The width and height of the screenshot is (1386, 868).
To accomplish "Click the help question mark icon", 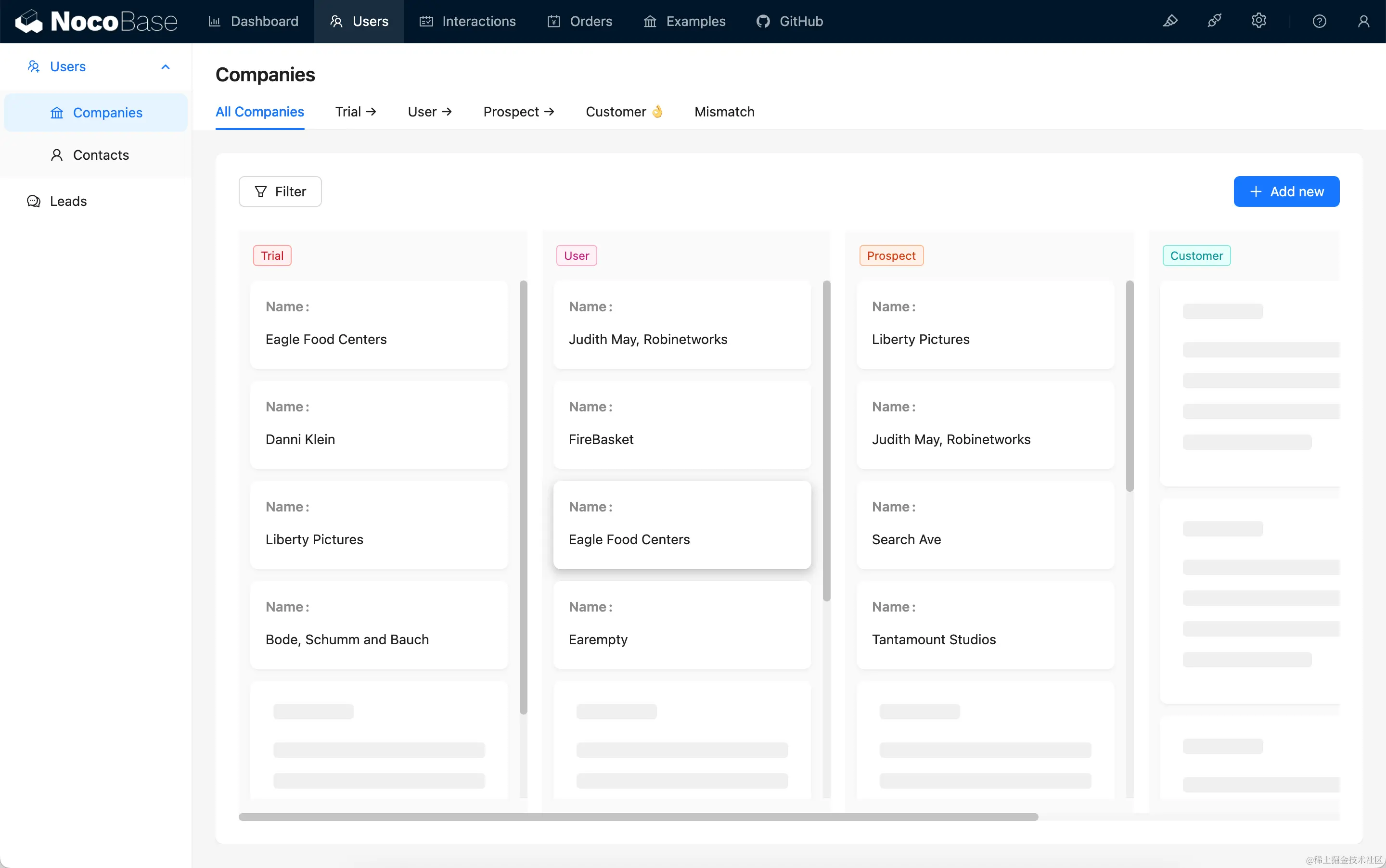I will [x=1320, y=21].
